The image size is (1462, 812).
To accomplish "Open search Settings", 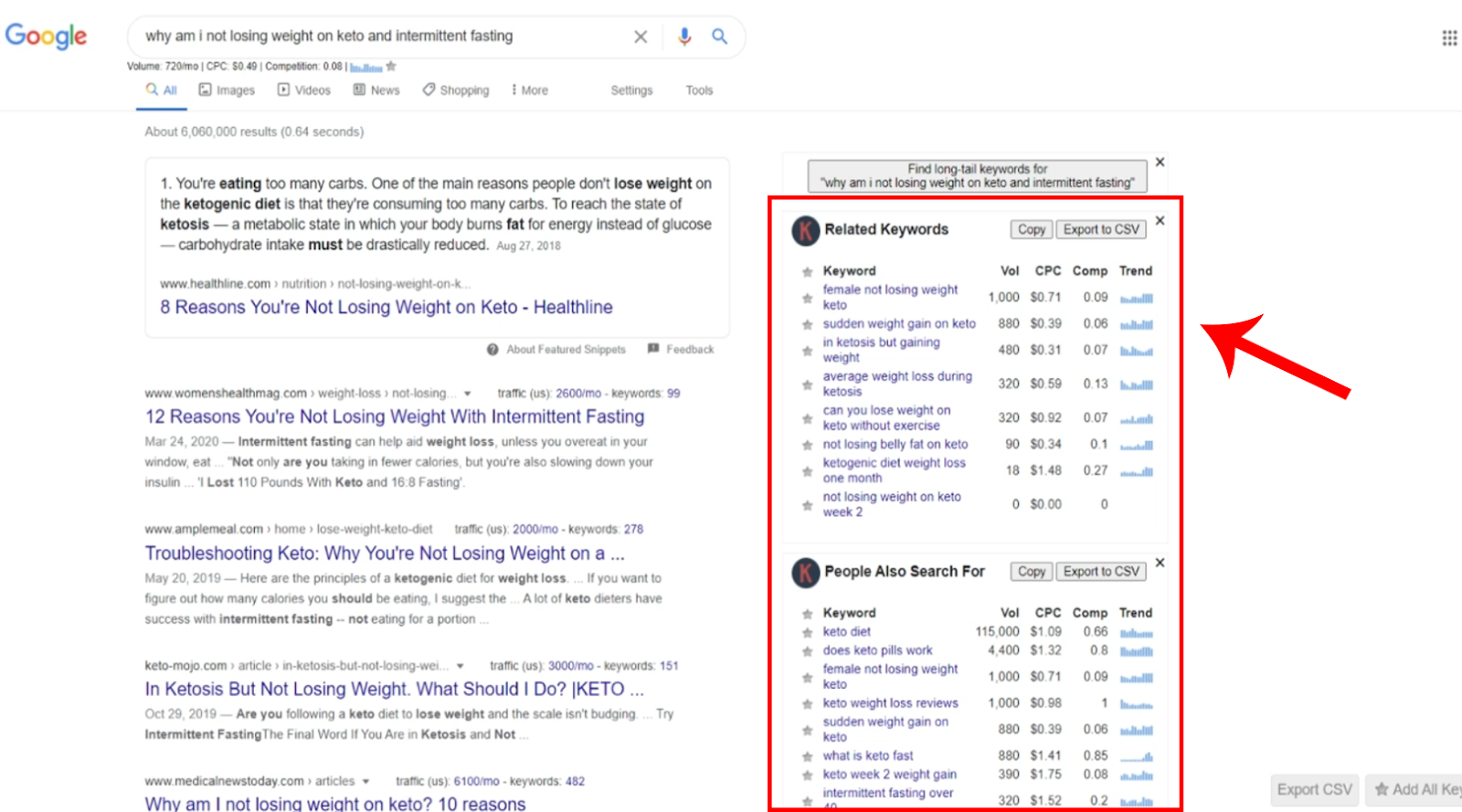I will 631,90.
